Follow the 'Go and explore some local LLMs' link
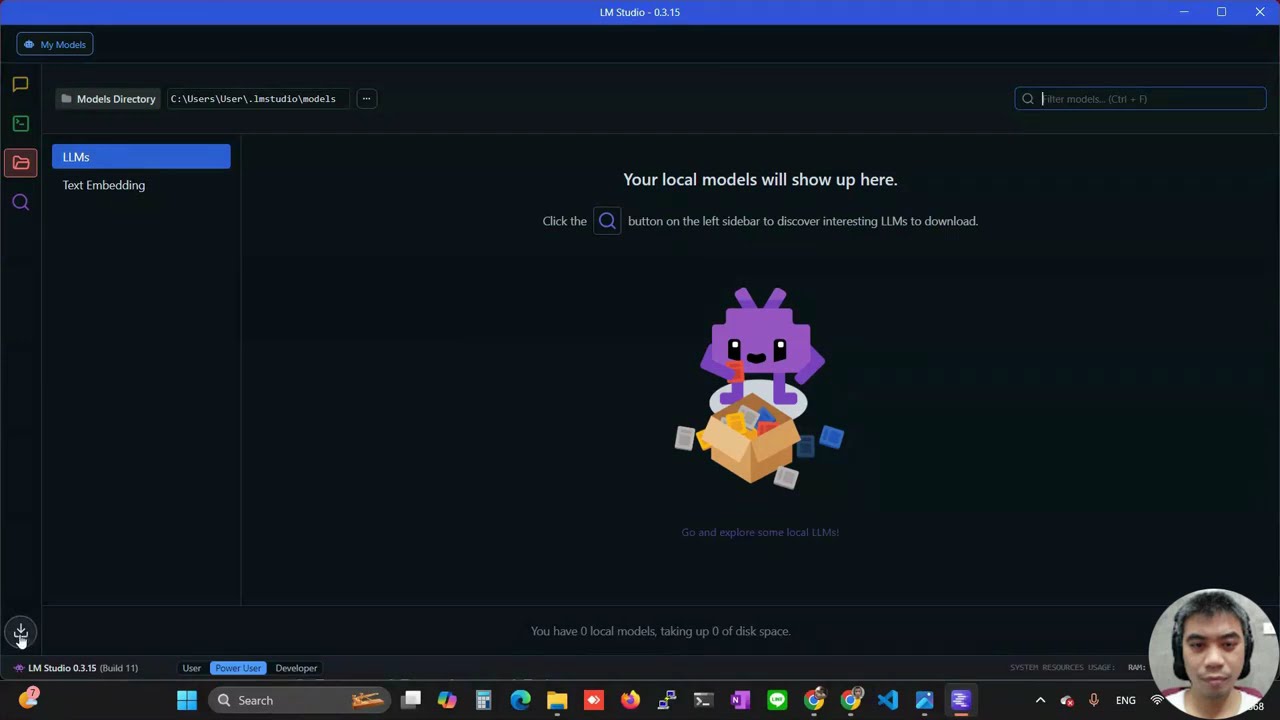 pos(760,532)
